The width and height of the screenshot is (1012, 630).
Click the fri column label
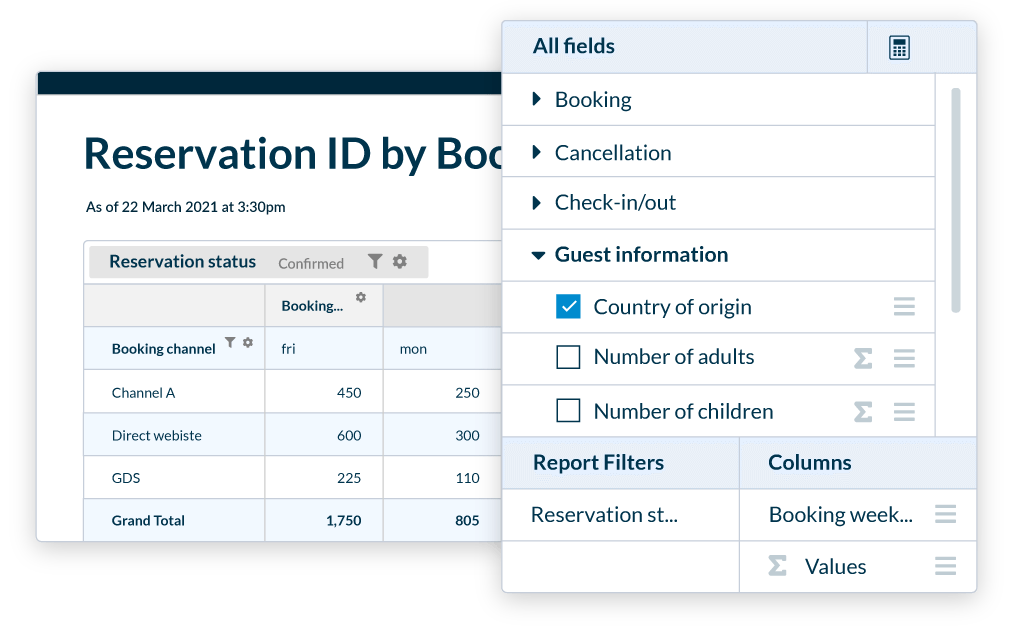(288, 349)
